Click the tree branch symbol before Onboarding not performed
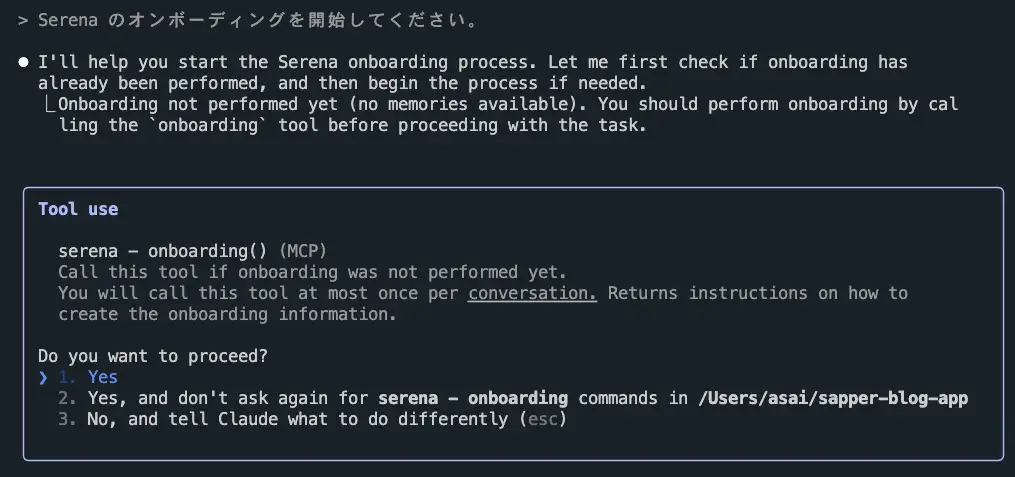The height and width of the screenshot is (477, 1015). tap(49, 104)
